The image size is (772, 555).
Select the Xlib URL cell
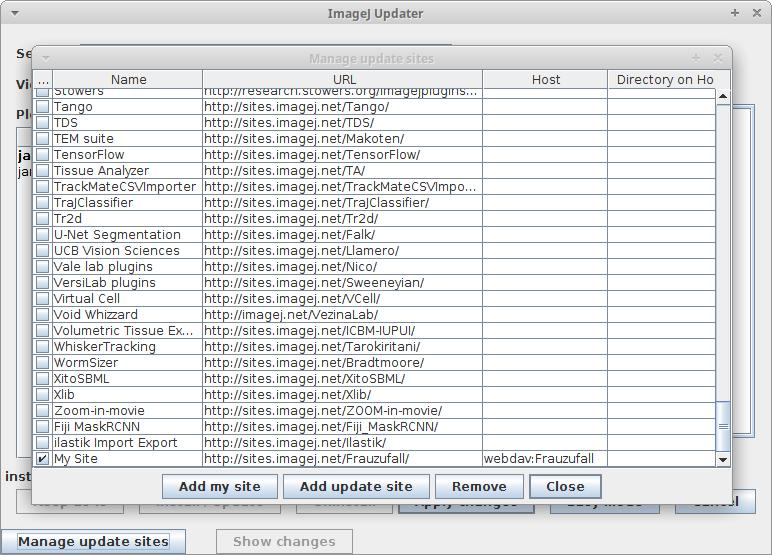(343, 394)
